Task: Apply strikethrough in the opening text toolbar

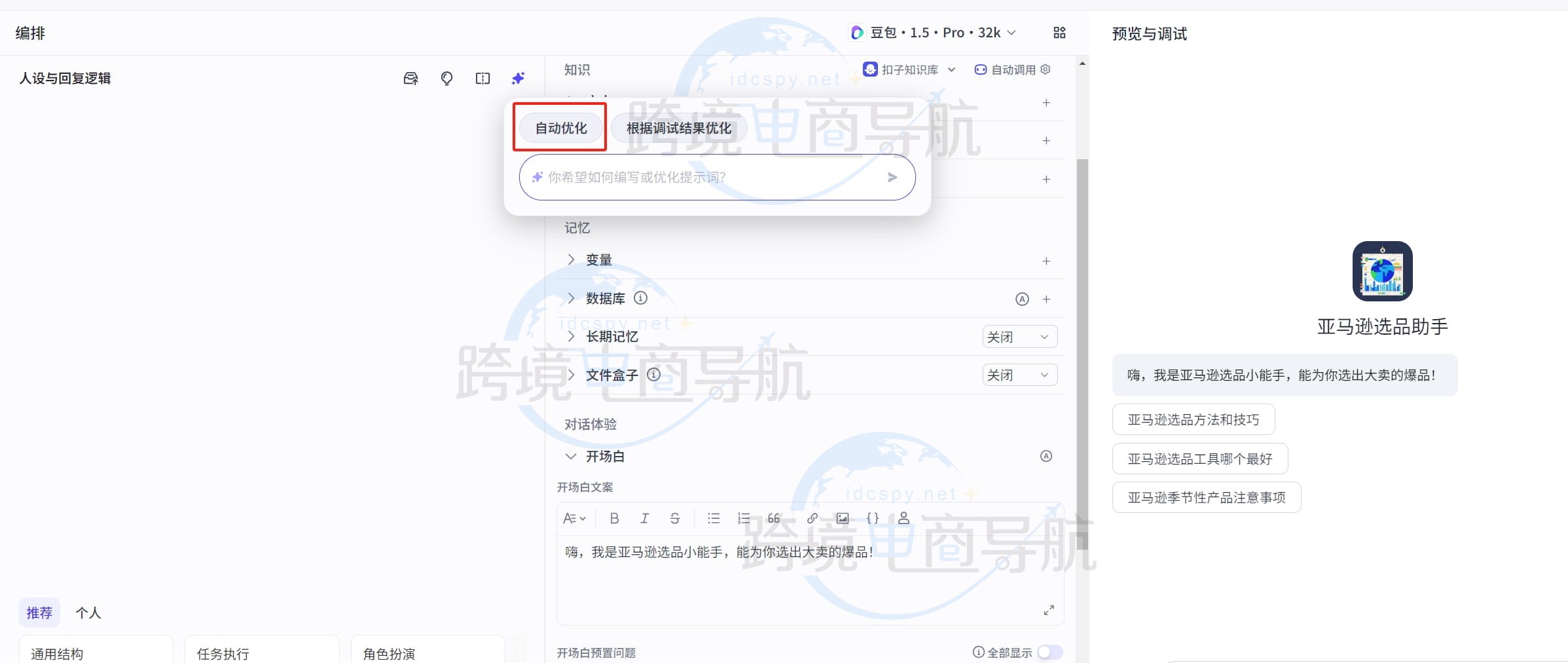Action: (674, 518)
